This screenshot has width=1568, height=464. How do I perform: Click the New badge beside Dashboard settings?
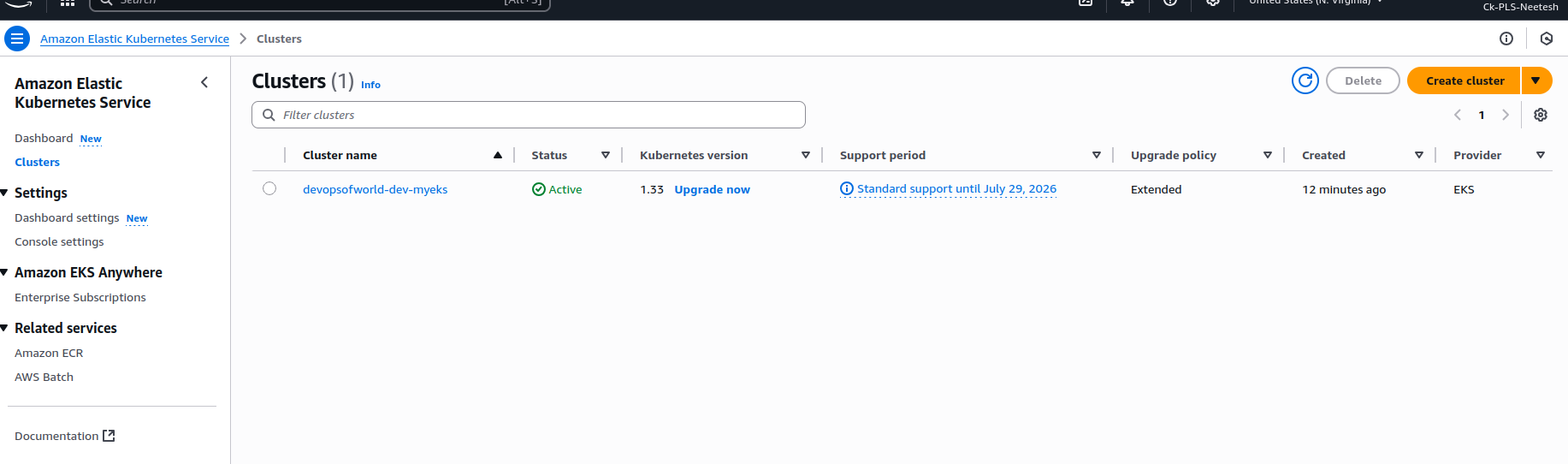137,218
